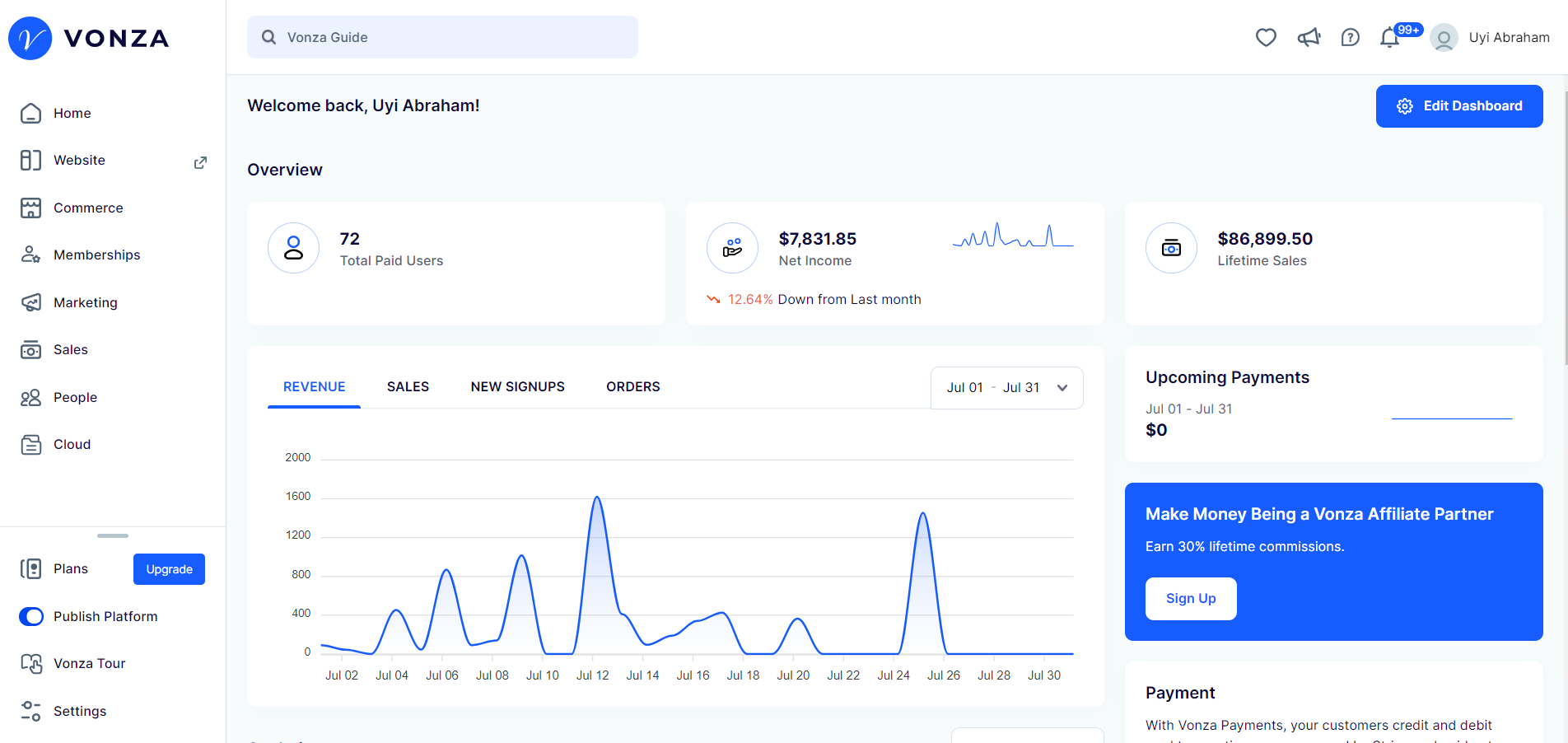The image size is (1568, 743).
Task: Click the Edit Dashboard button
Action: click(1459, 106)
